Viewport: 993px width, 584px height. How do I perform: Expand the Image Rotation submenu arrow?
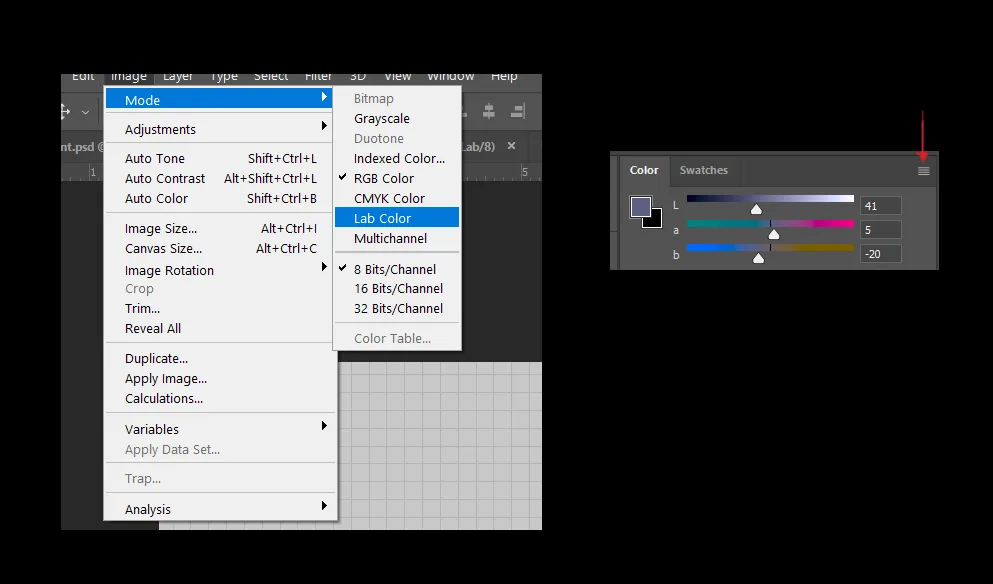324,267
